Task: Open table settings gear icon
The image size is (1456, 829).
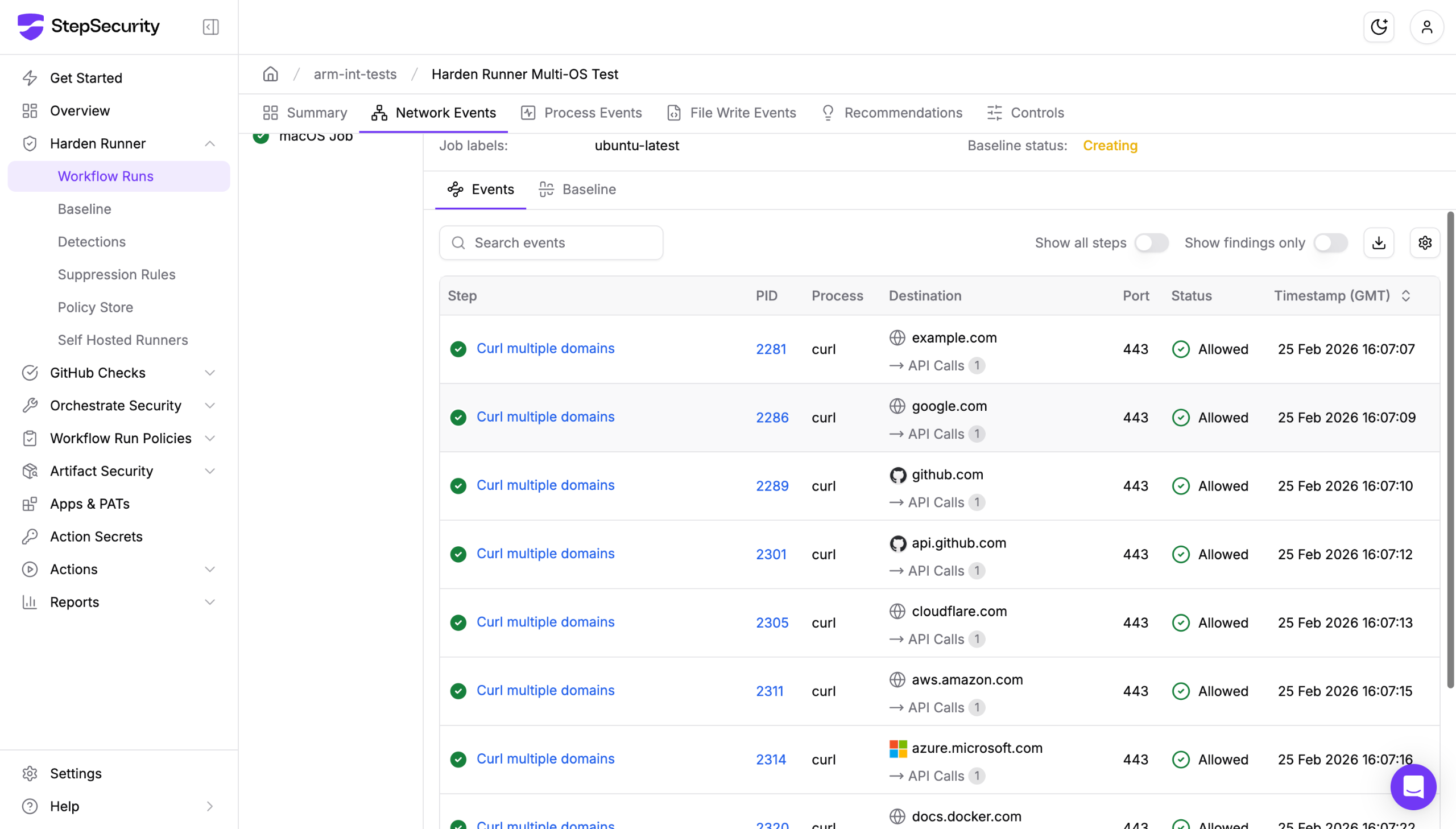Action: (x=1425, y=242)
